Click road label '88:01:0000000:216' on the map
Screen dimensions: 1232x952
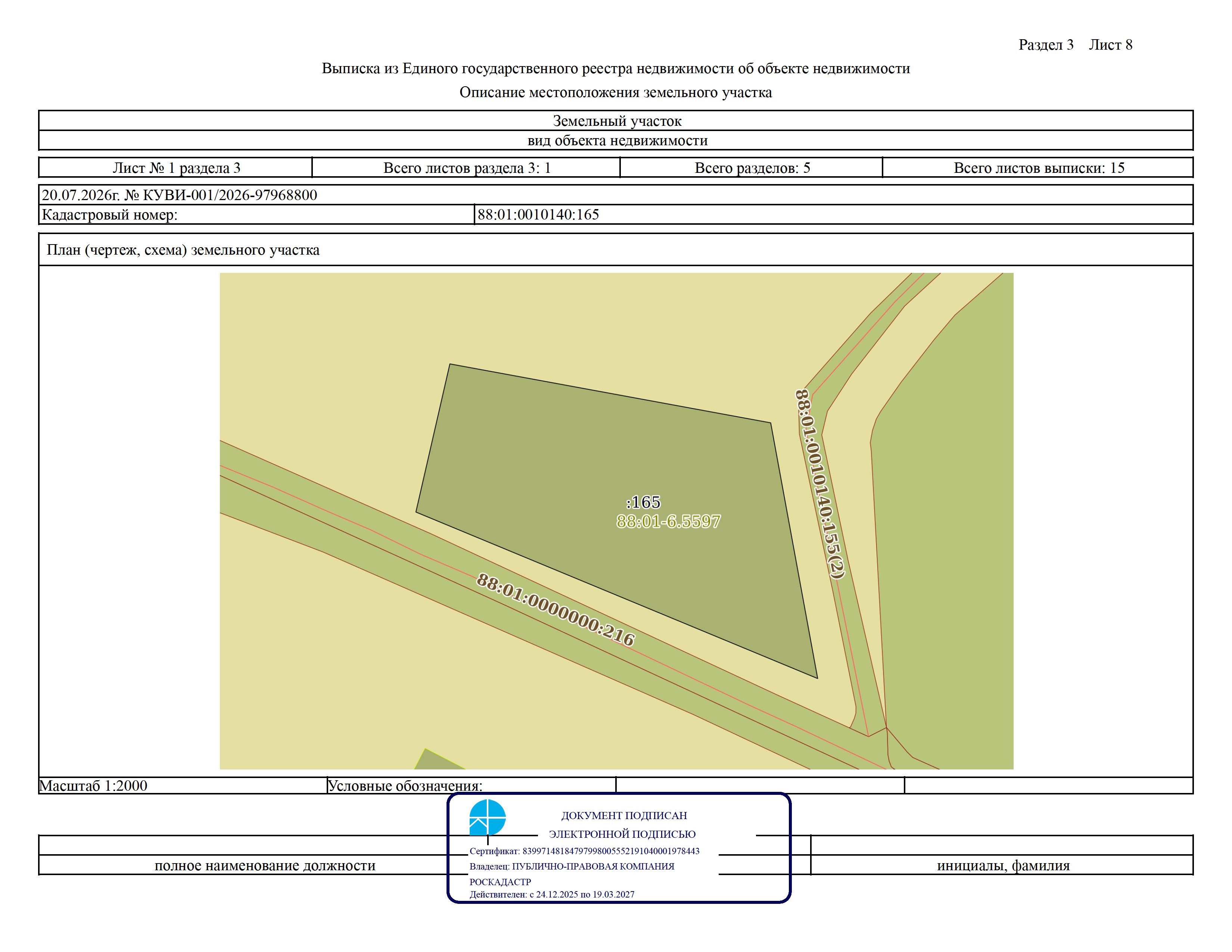(x=556, y=610)
